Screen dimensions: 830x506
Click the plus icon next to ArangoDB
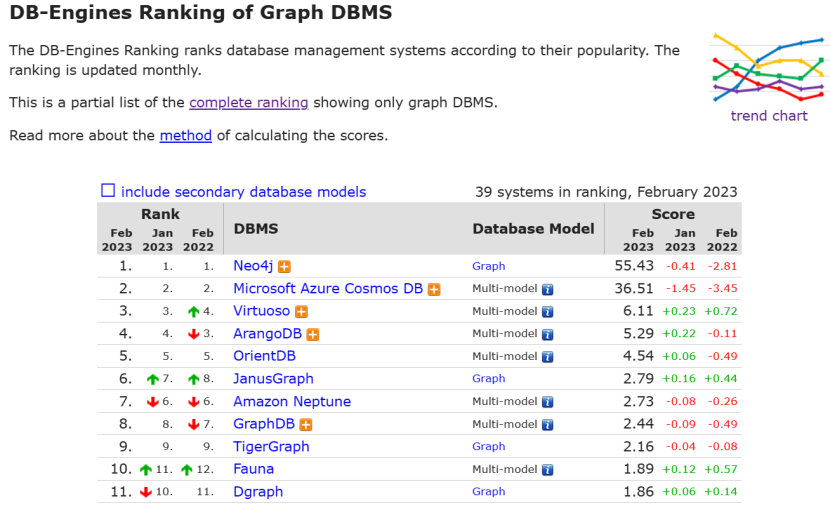pyautogui.click(x=313, y=335)
